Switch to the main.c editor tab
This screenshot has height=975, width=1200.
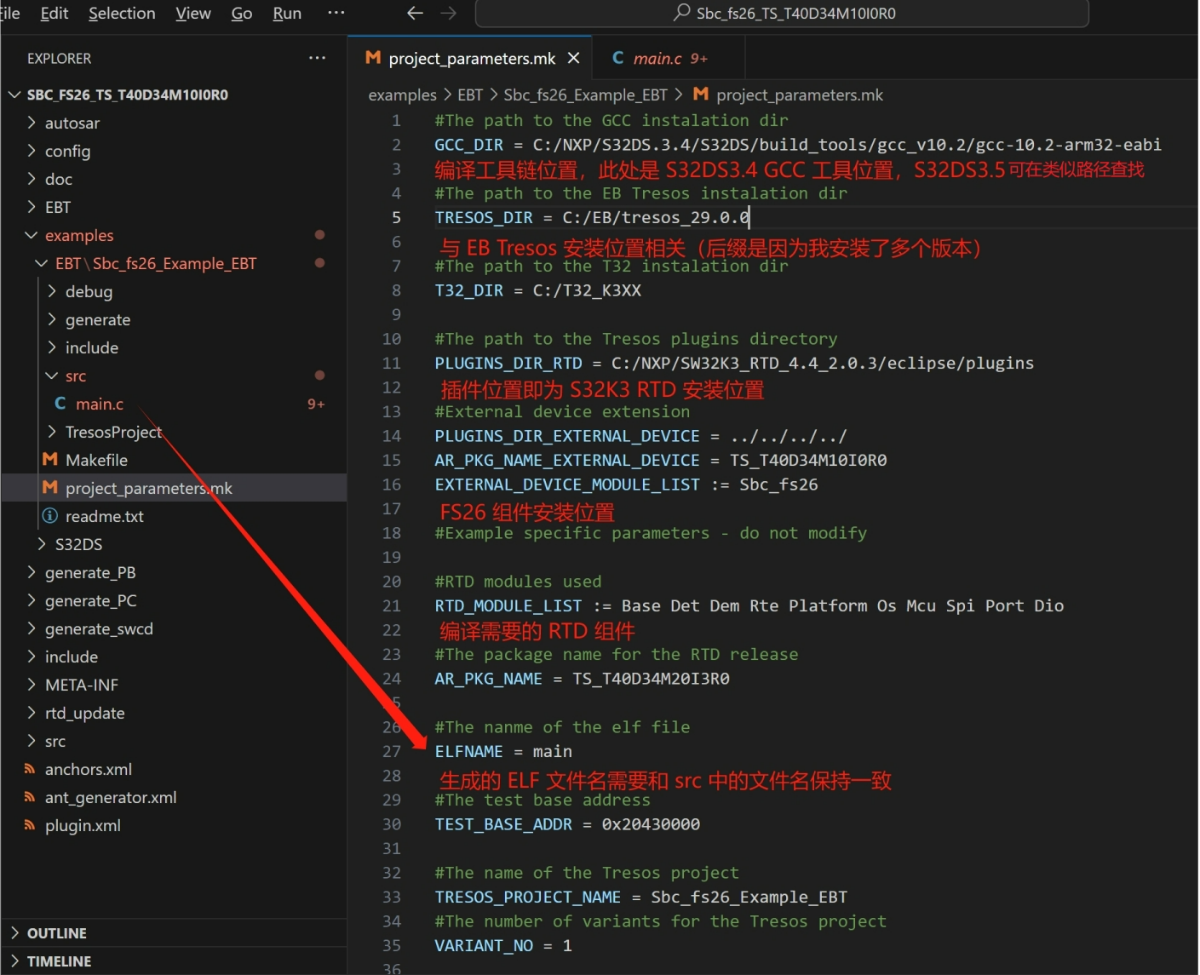click(657, 58)
